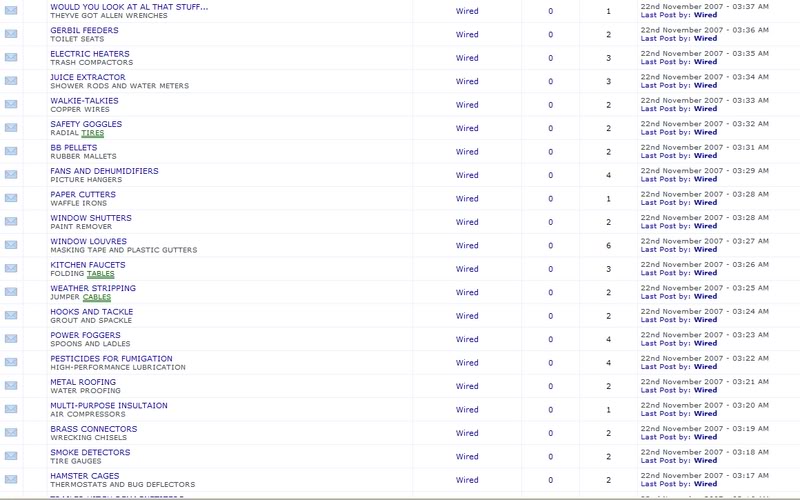Open the WINDOW LOUVRES thread
800x500 pixels.
(88, 241)
